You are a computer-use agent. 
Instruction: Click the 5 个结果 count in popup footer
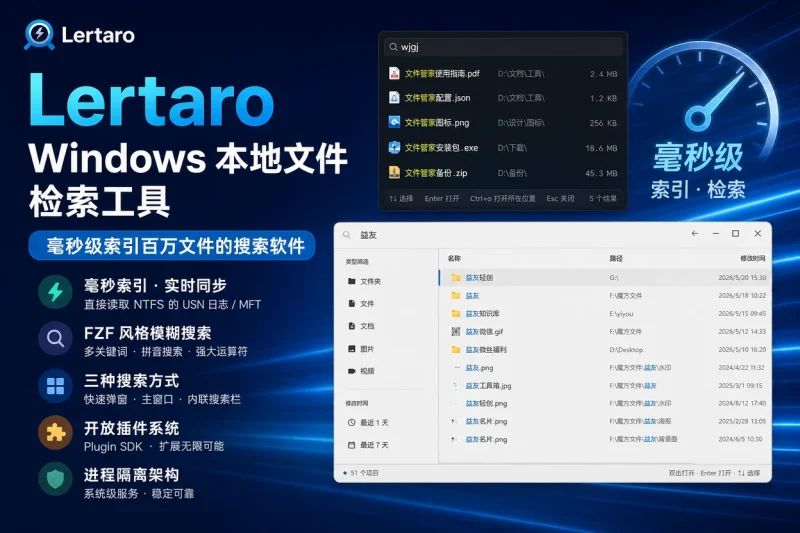coord(603,198)
